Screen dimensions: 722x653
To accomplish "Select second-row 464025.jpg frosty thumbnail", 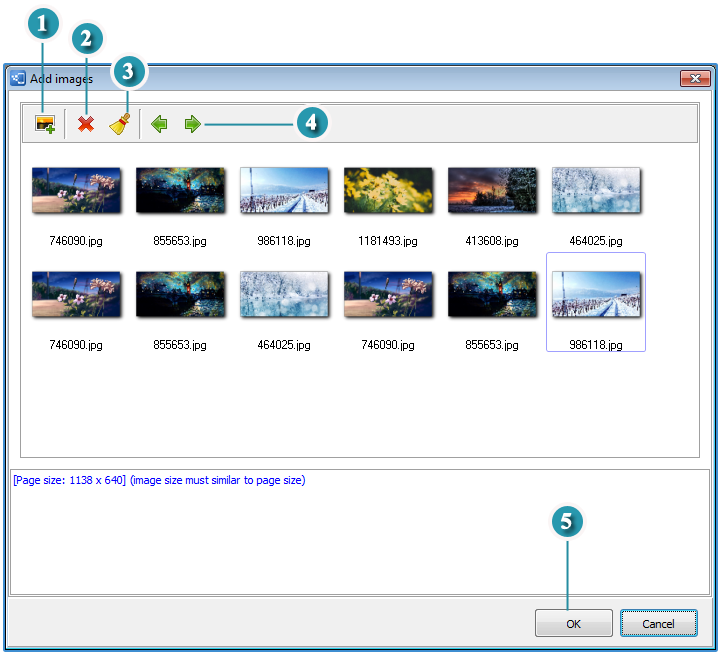I will (x=284, y=294).
